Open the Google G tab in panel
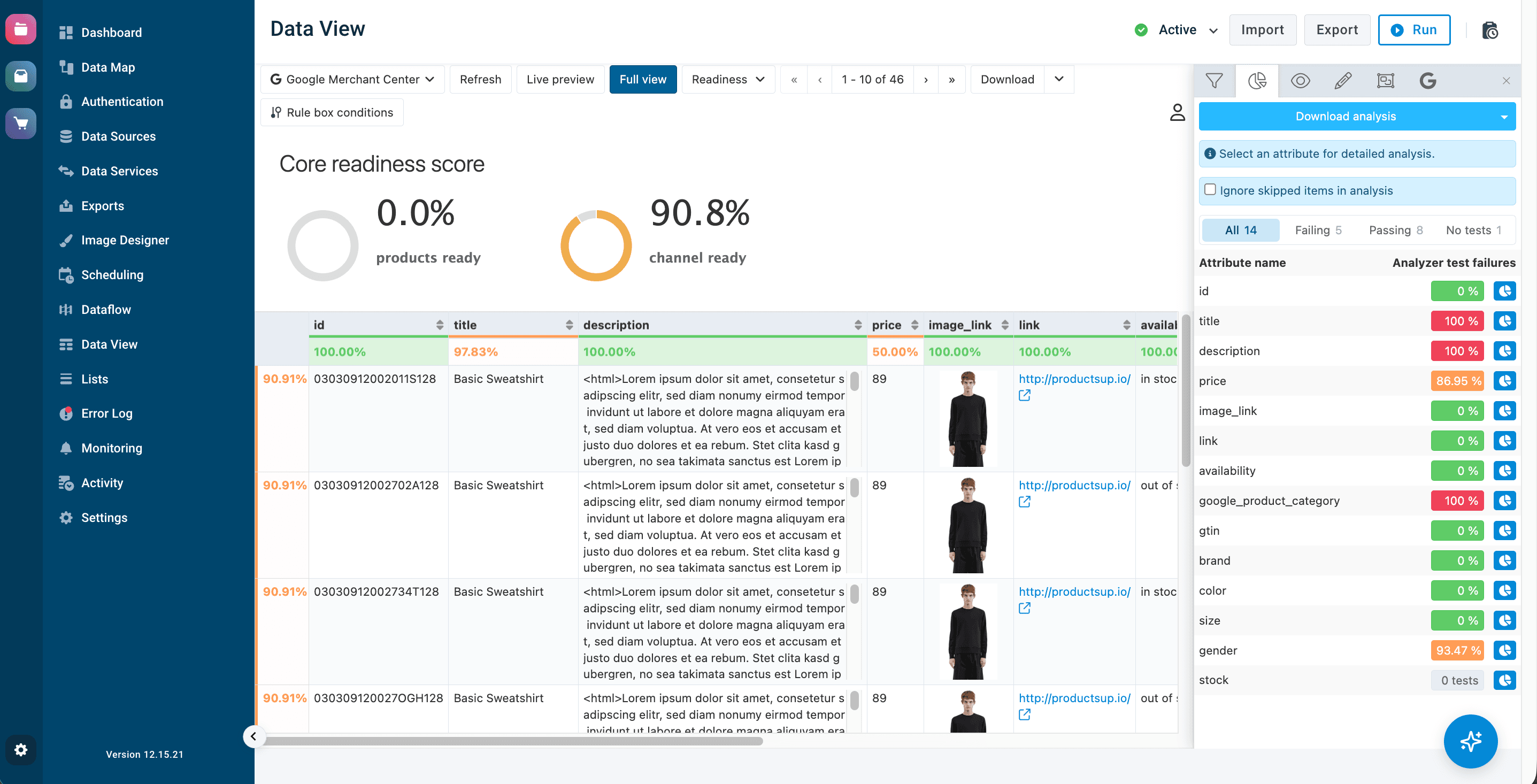The height and width of the screenshot is (784, 1537). click(x=1428, y=81)
